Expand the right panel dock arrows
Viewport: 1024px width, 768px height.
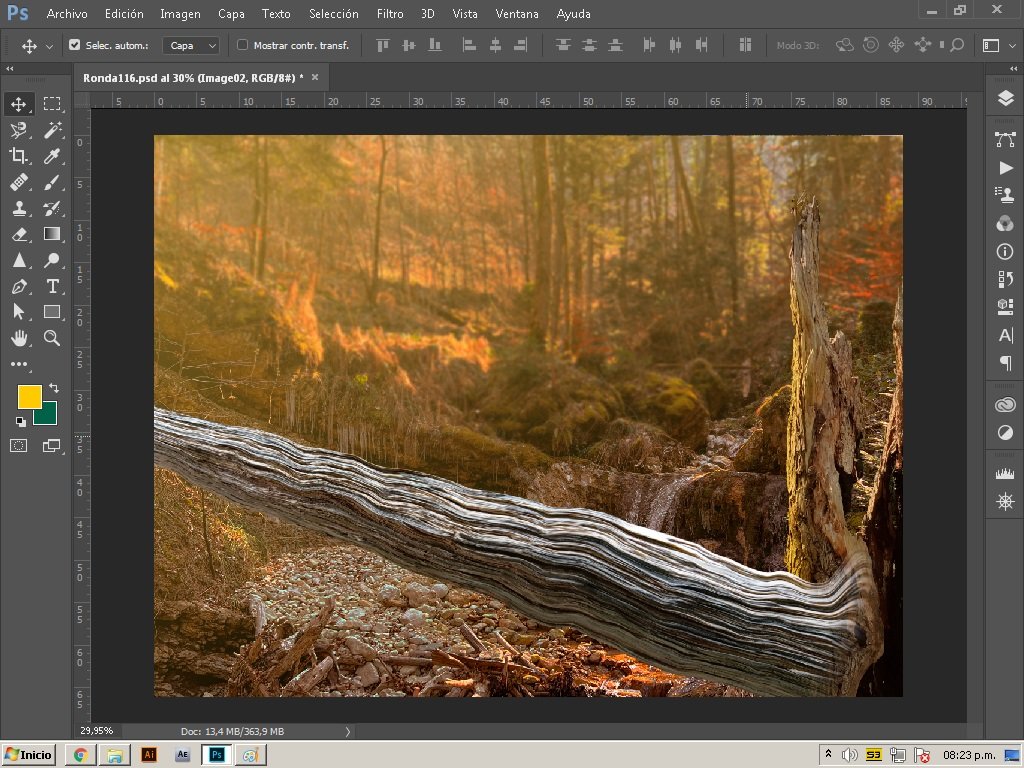point(1014,69)
